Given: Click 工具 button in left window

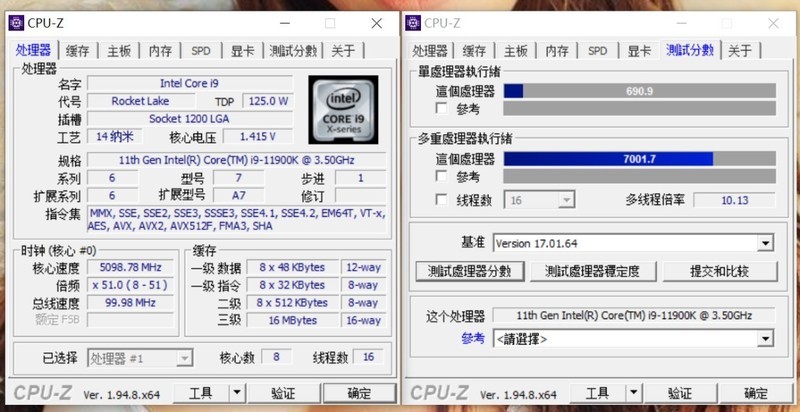Looking at the screenshot, I should (x=201, y=393).
